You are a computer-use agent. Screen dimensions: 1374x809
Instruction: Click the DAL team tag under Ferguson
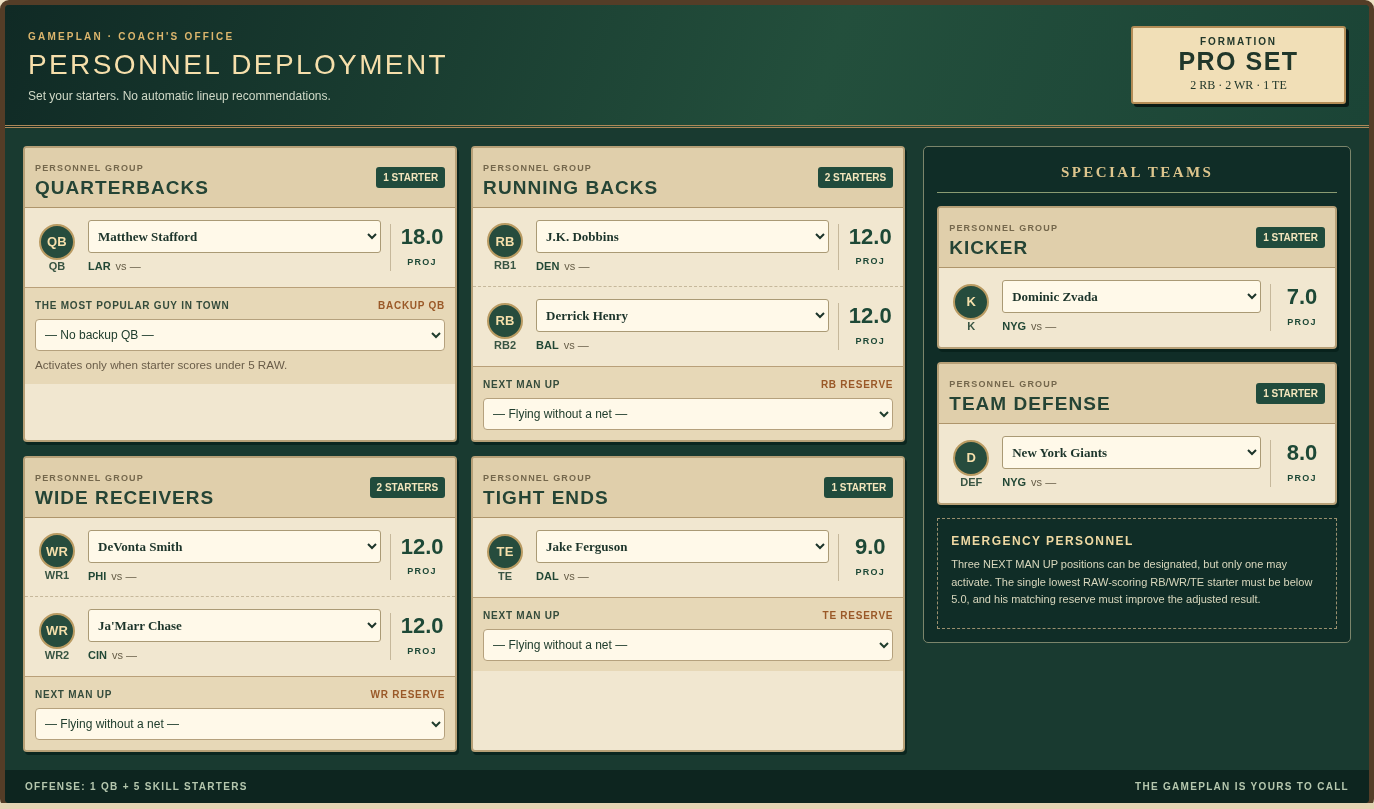(x=547, y=576)
